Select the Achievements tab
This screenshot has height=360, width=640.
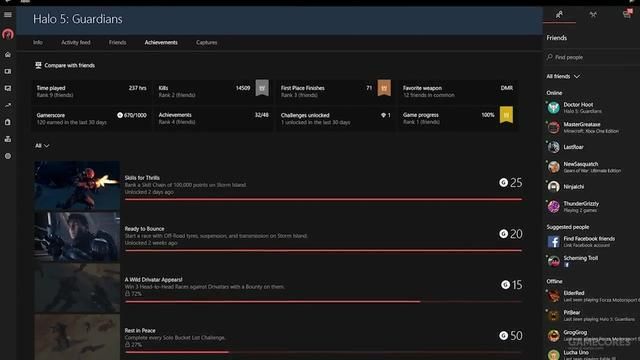coord(161,42)
